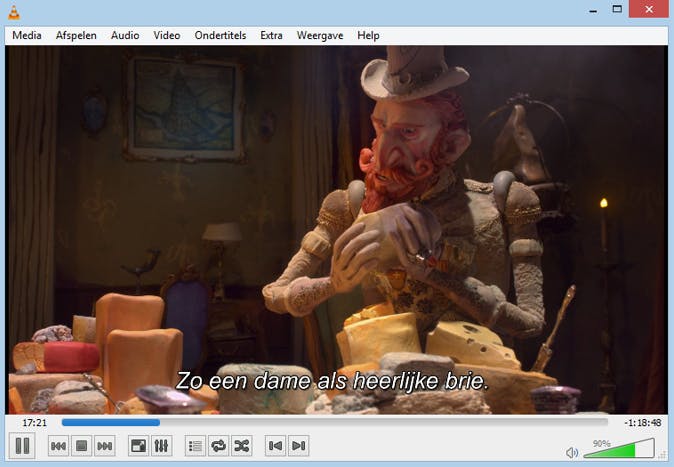Toggle remaining time display -1:18:48

click(643, 423)
